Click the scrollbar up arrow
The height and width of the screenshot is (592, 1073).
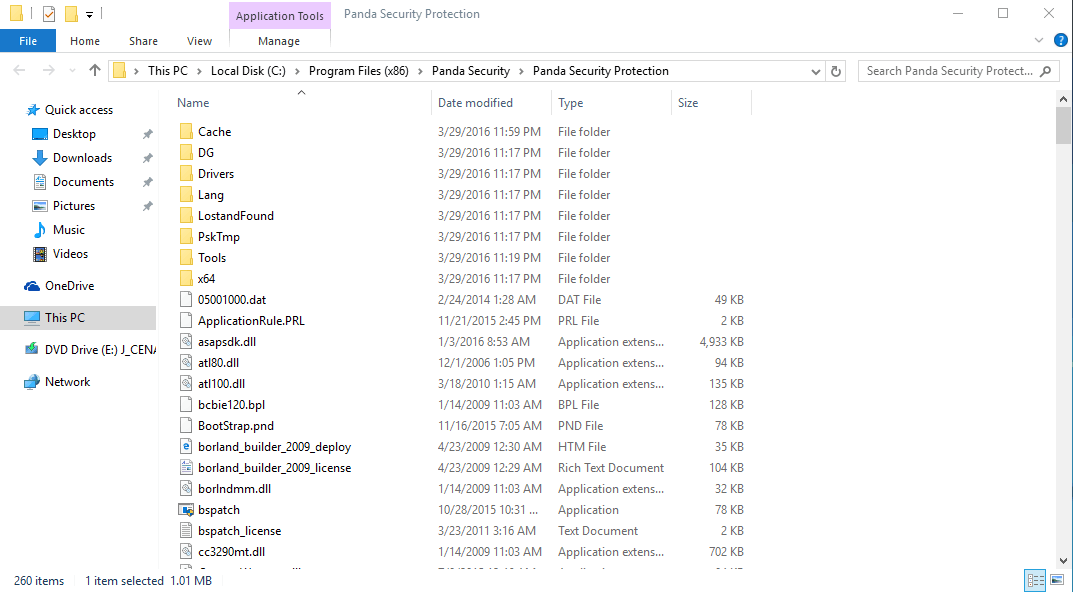[x=1063, y=99]
